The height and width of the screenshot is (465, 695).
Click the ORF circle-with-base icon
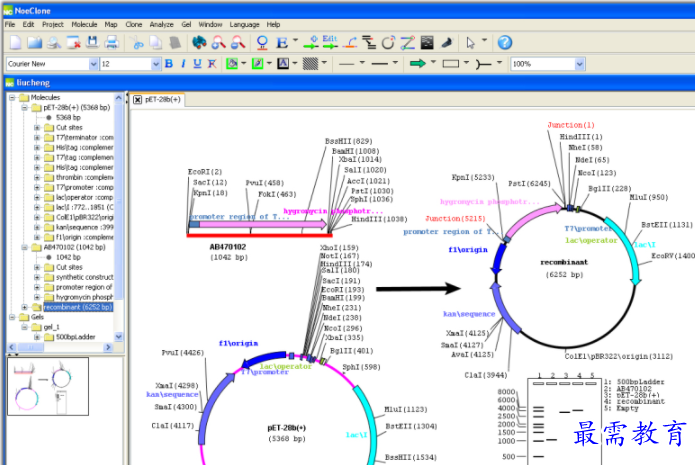pos(262,43)
